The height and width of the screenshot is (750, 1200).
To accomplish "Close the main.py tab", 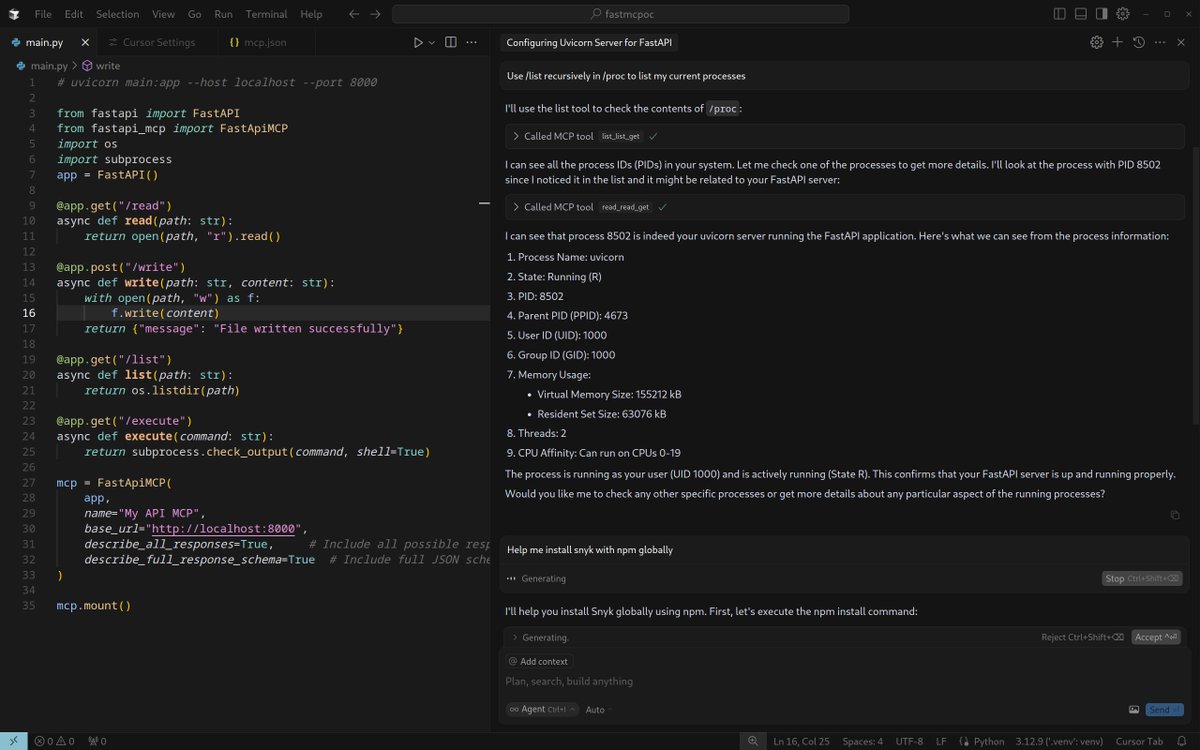I will coord(85,43).
